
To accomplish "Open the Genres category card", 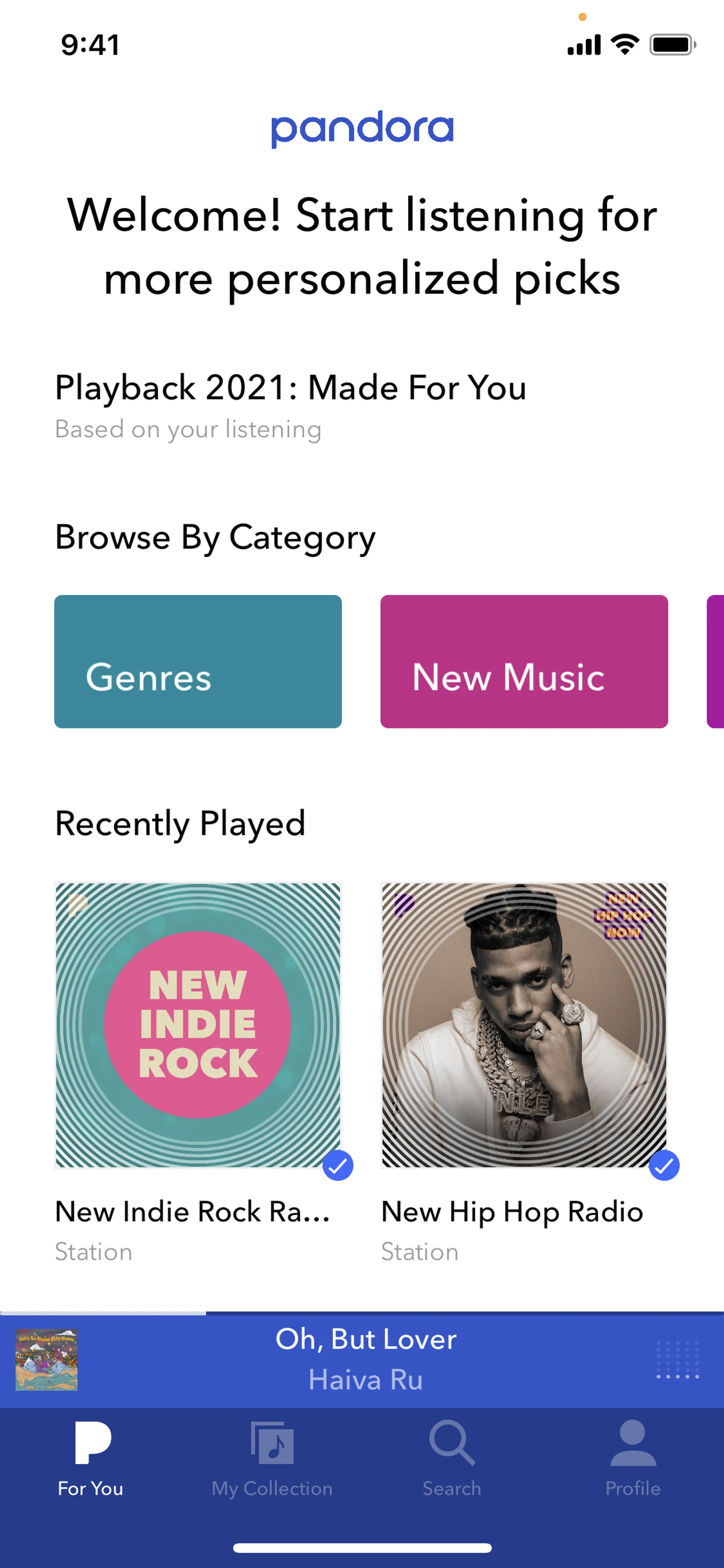I will [x=198, y=661].
